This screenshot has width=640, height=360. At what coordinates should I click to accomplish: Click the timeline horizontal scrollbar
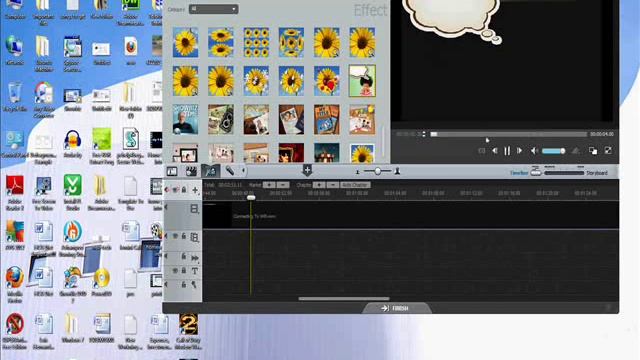[344, 299]
